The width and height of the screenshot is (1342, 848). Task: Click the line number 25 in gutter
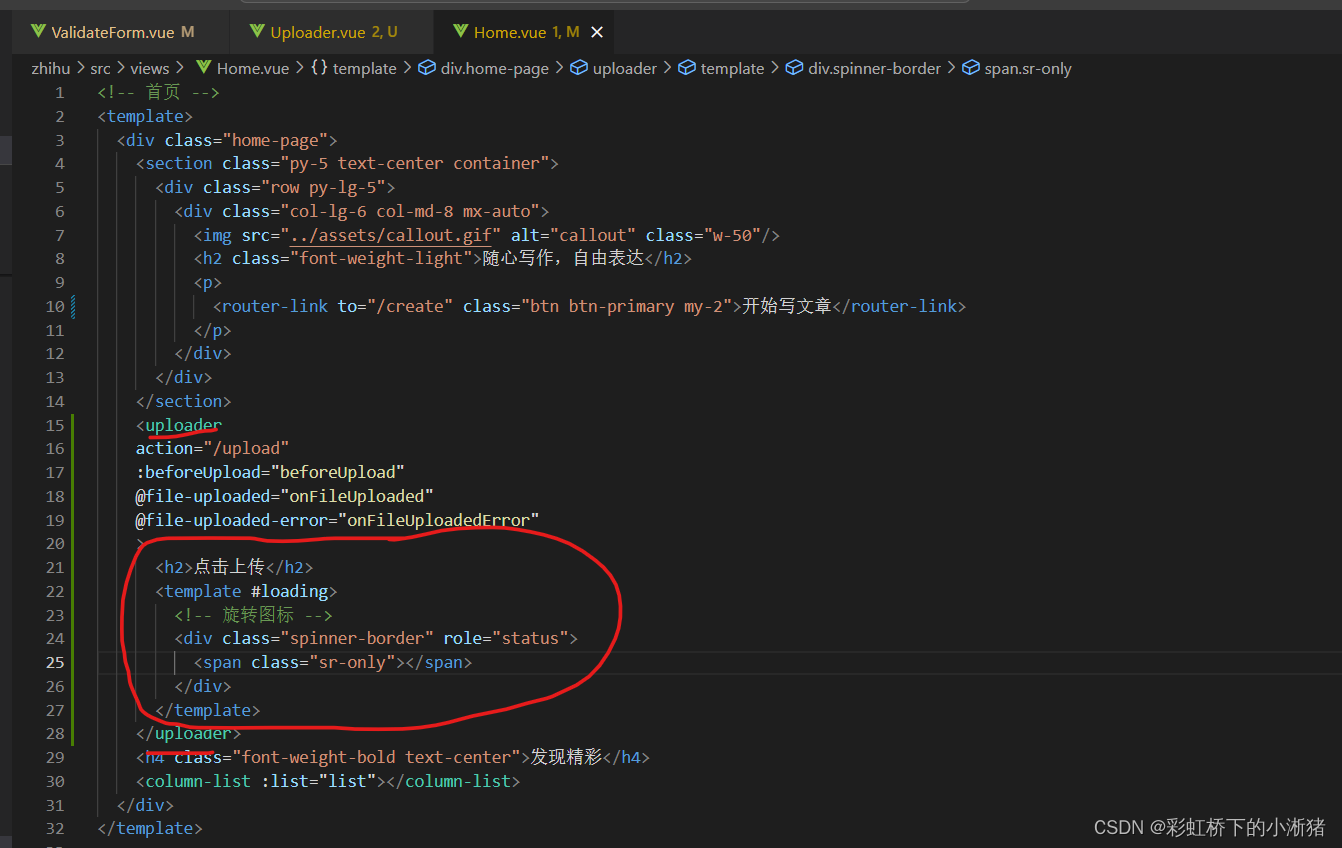point(54,662)
